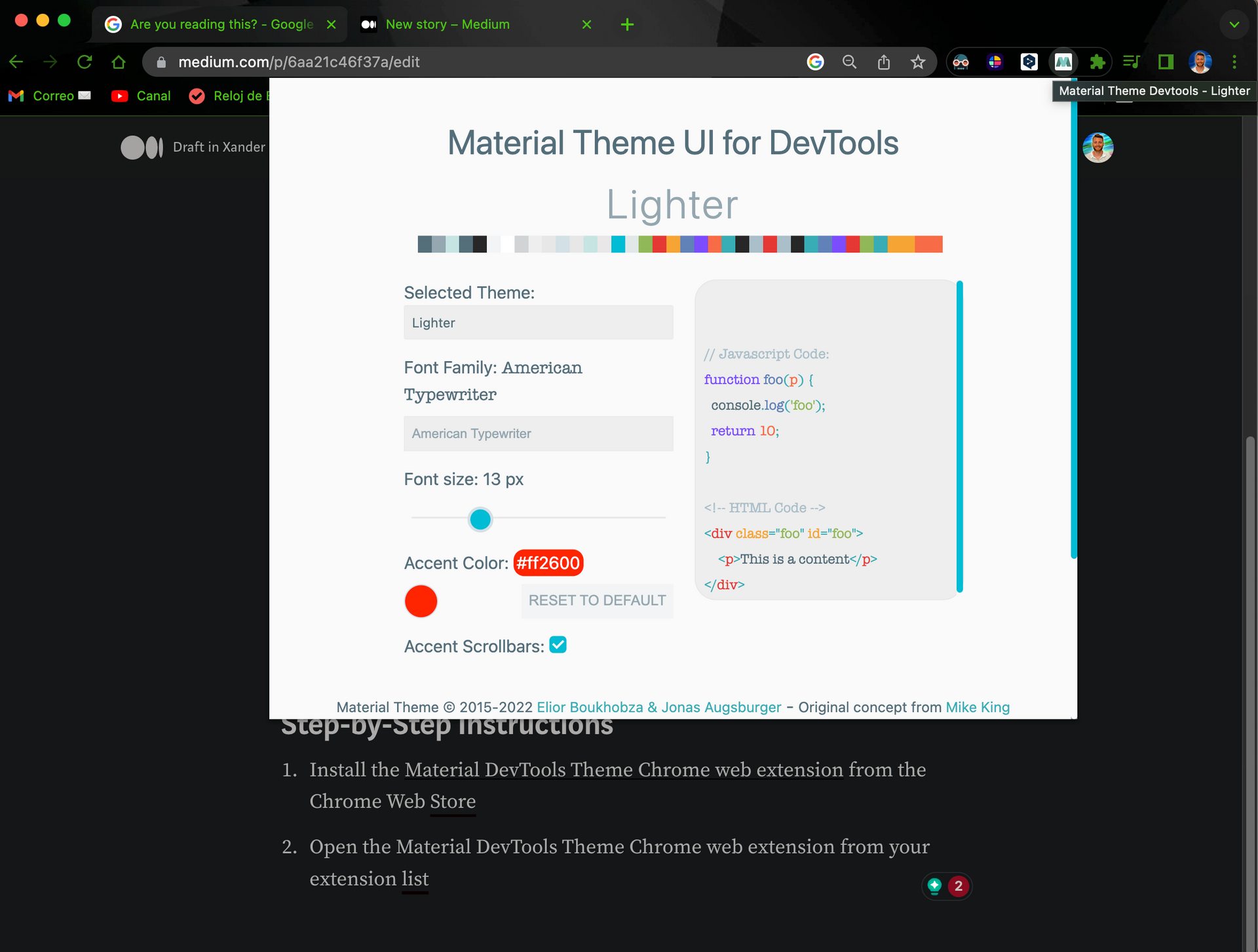Open the Google Lens search icon

[x=815, y=62]
